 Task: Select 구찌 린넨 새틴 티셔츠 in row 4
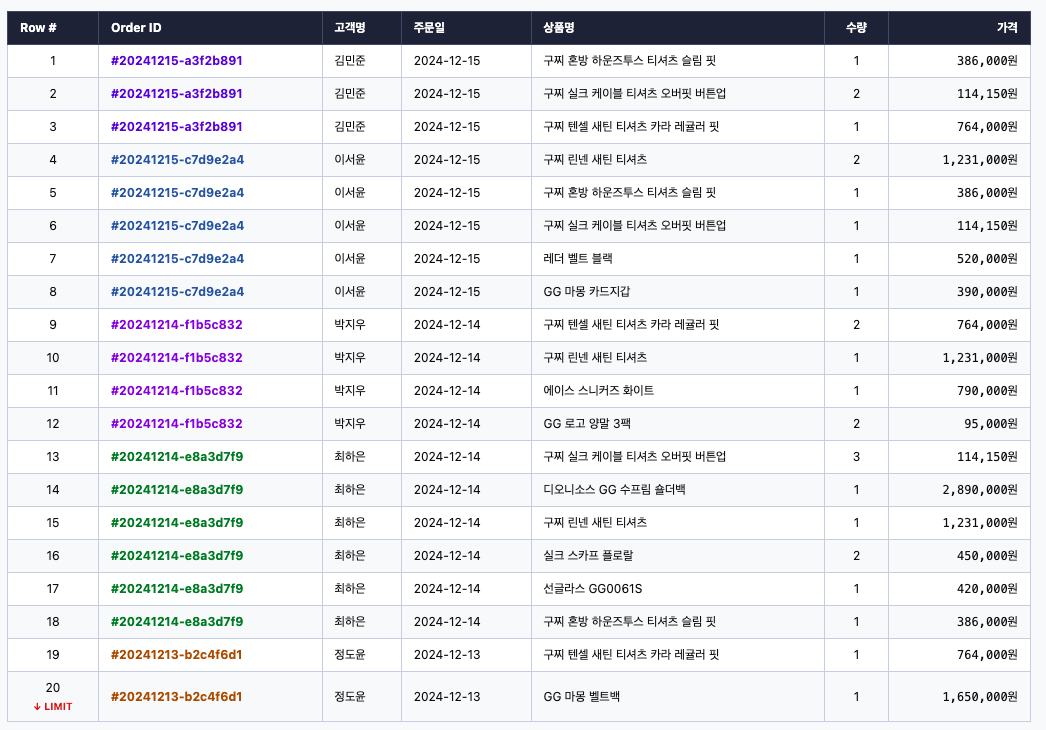595,159
